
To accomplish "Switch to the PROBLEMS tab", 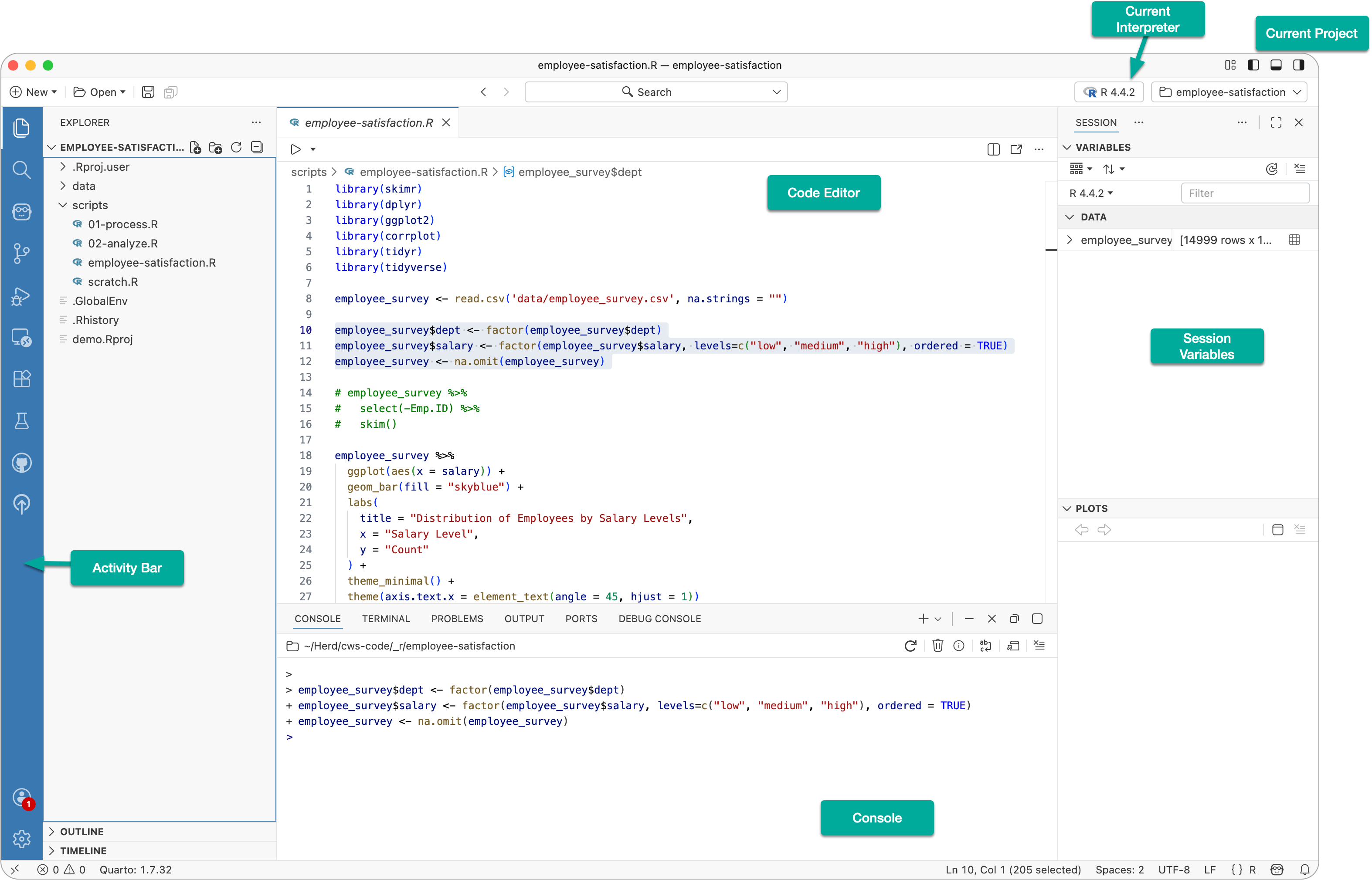I will 457,618.
